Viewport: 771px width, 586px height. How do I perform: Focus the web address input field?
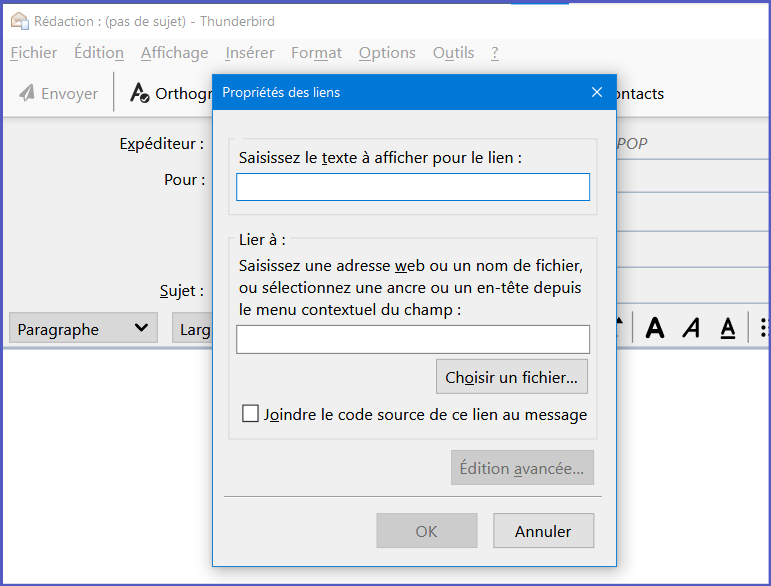click(413, 339)
